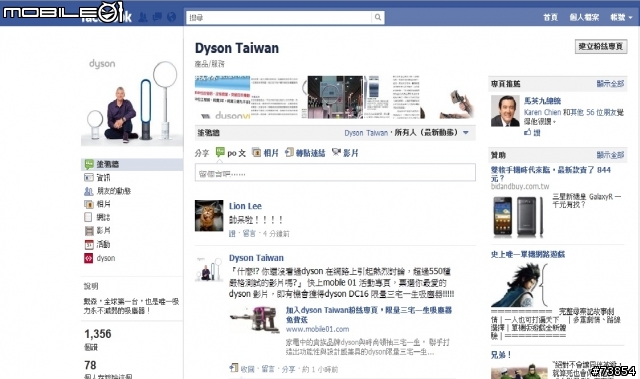The height and width of the screenshot is (379, 640).
Task: Click www.mobile01.com link in post
Action: (317, 329)
